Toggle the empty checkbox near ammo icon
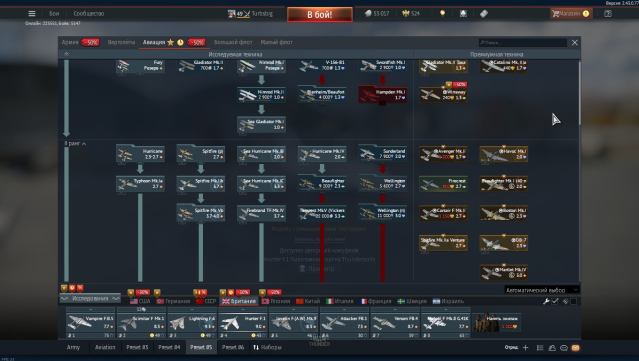Screen dimensions: 639x361 (574, 301)
